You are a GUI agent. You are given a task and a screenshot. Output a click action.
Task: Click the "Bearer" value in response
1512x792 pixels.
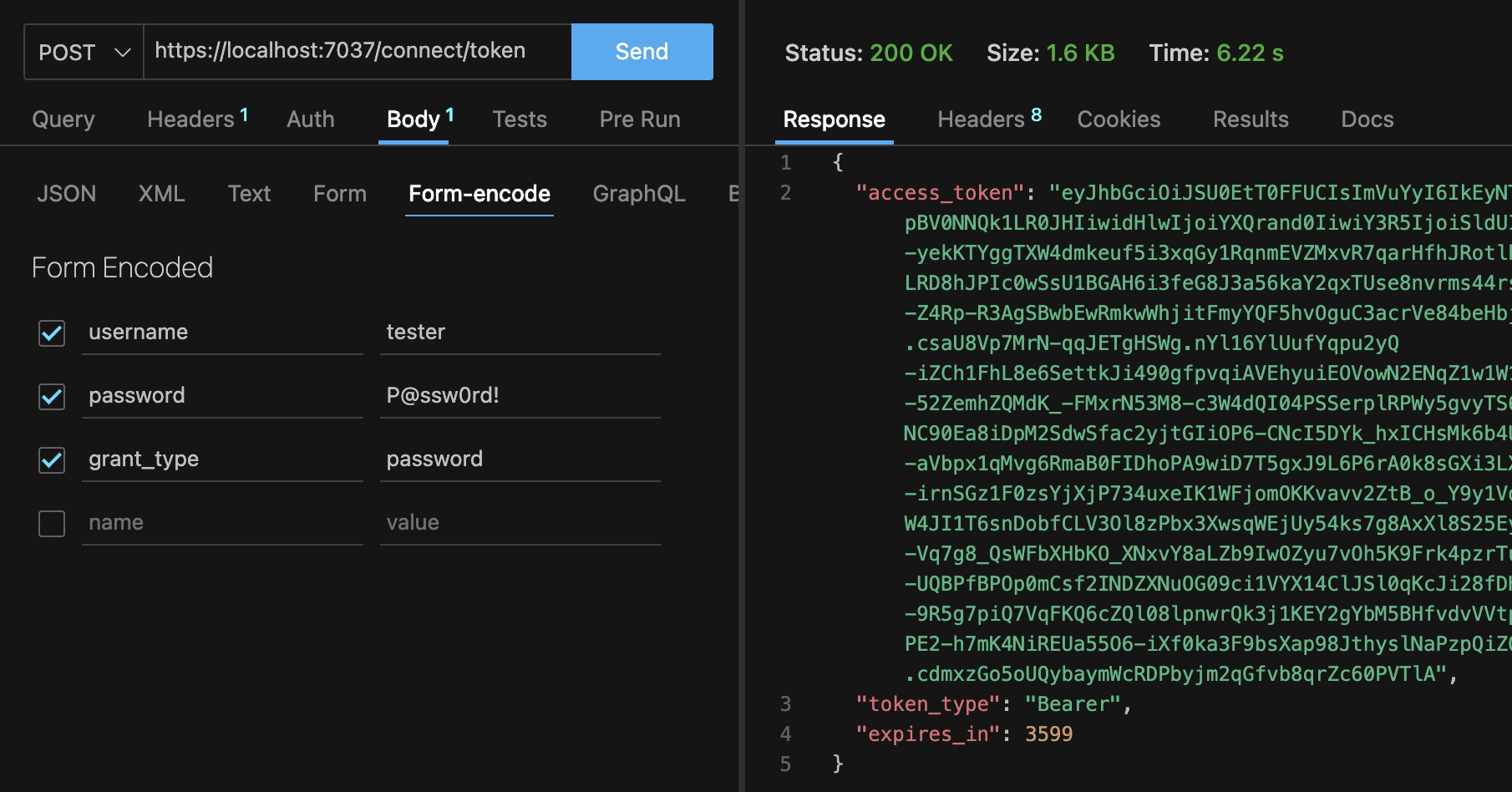1073,704
